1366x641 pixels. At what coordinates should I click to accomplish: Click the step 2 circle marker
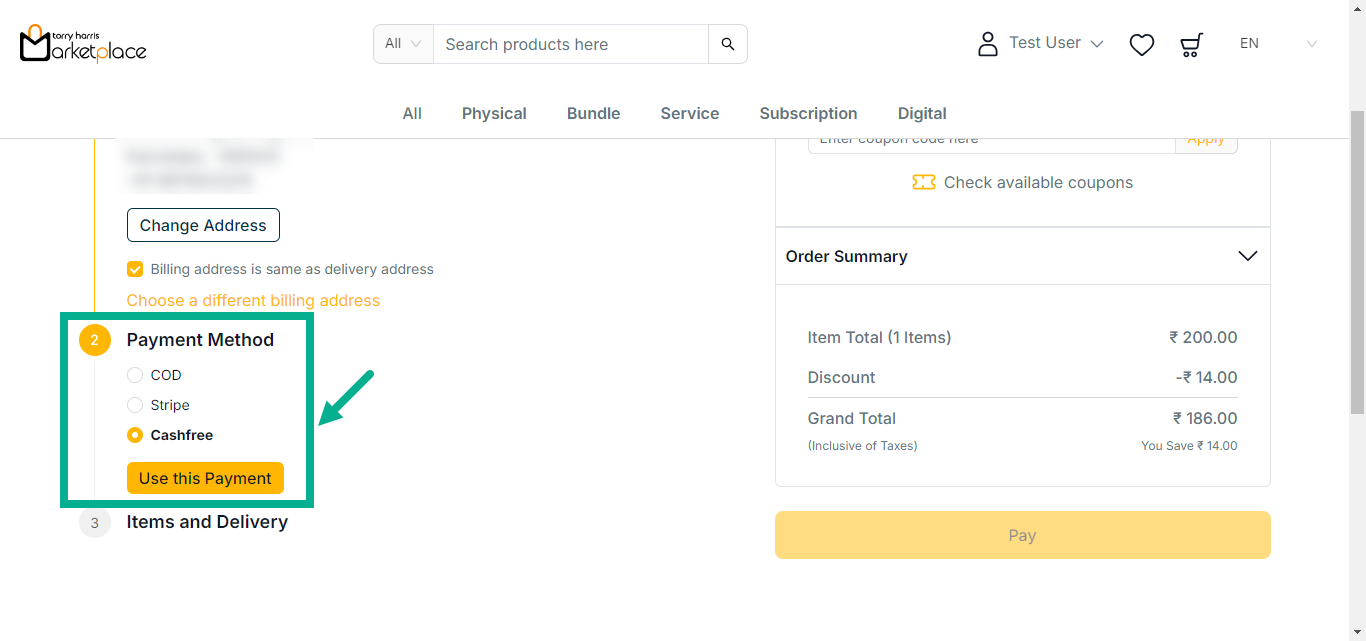pyautogui.click(x=95, y=340)
